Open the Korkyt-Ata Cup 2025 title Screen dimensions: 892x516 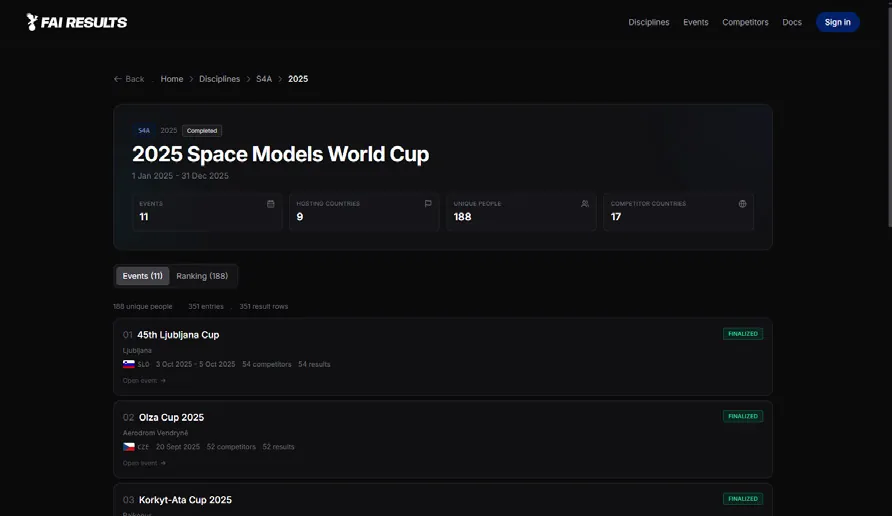point(185,500)
